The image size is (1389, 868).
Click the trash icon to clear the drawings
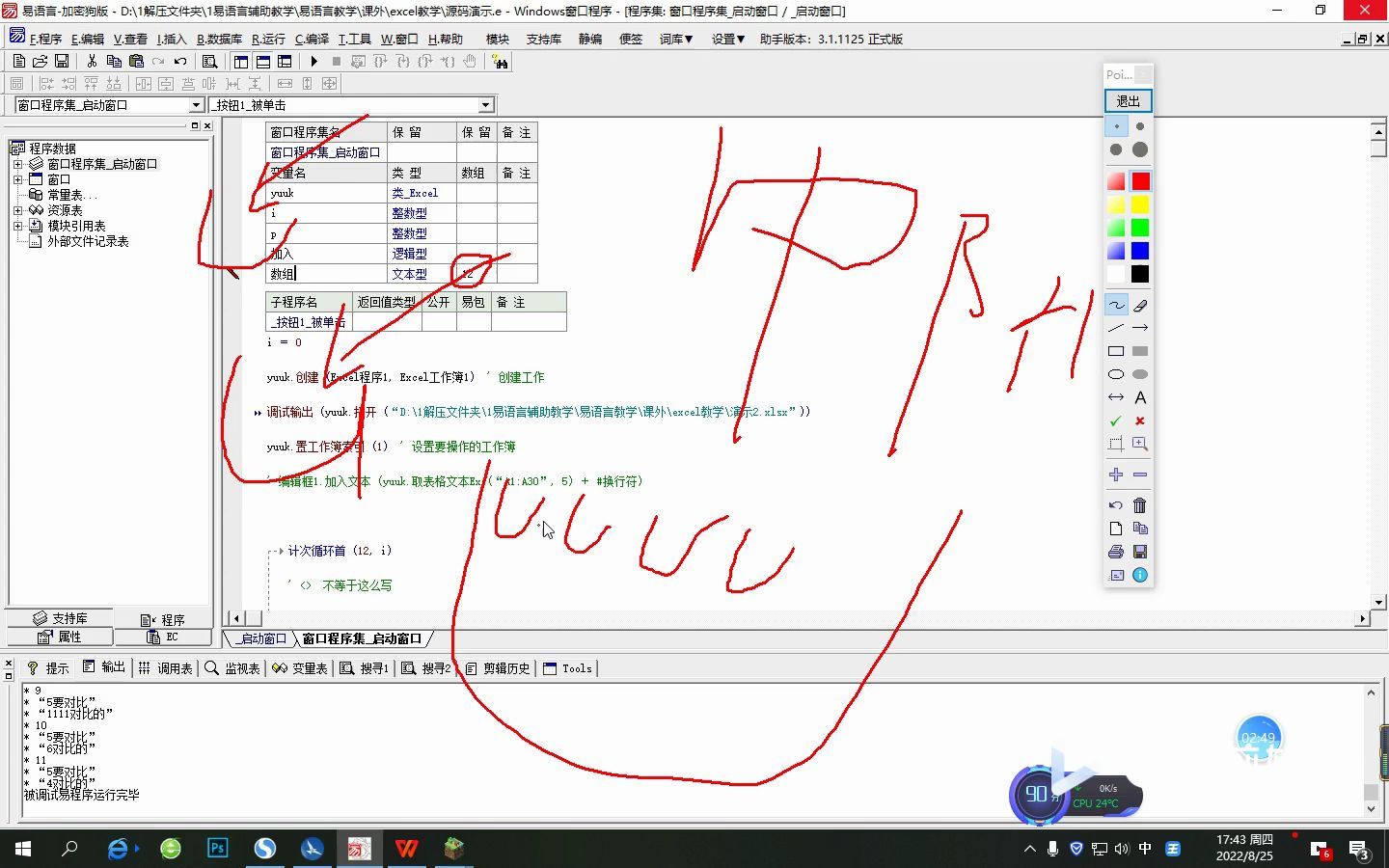pyautogui.click(x=1140, y=505)
